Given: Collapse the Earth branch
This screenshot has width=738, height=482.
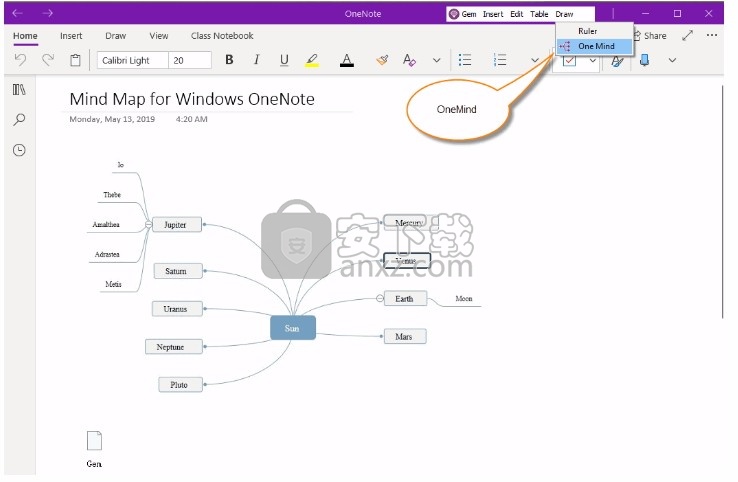Looking at the screenshot, I should [380, 298].
